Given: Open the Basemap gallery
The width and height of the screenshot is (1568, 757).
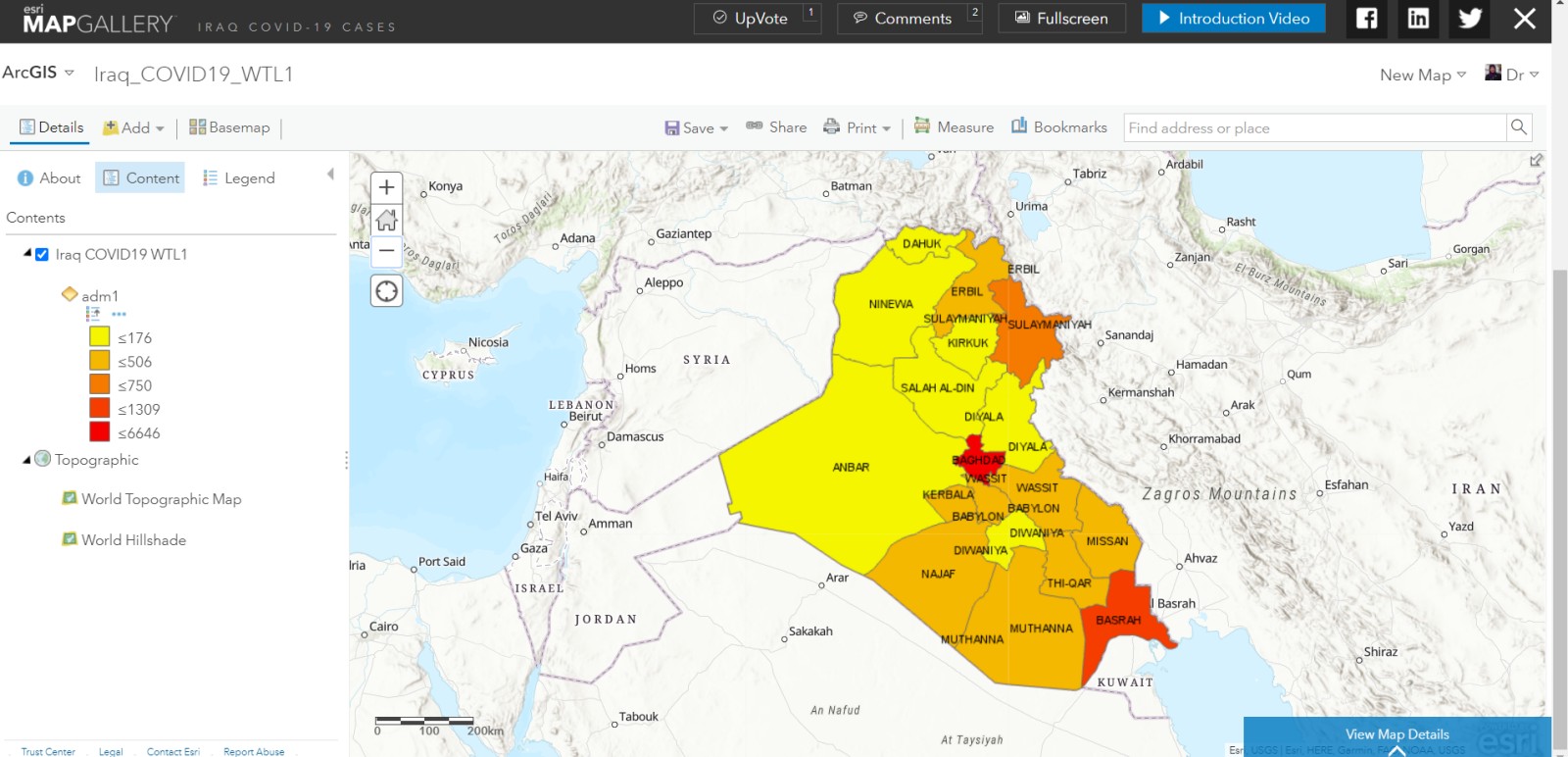Looking at the screenshot, I should pos(229,126).
